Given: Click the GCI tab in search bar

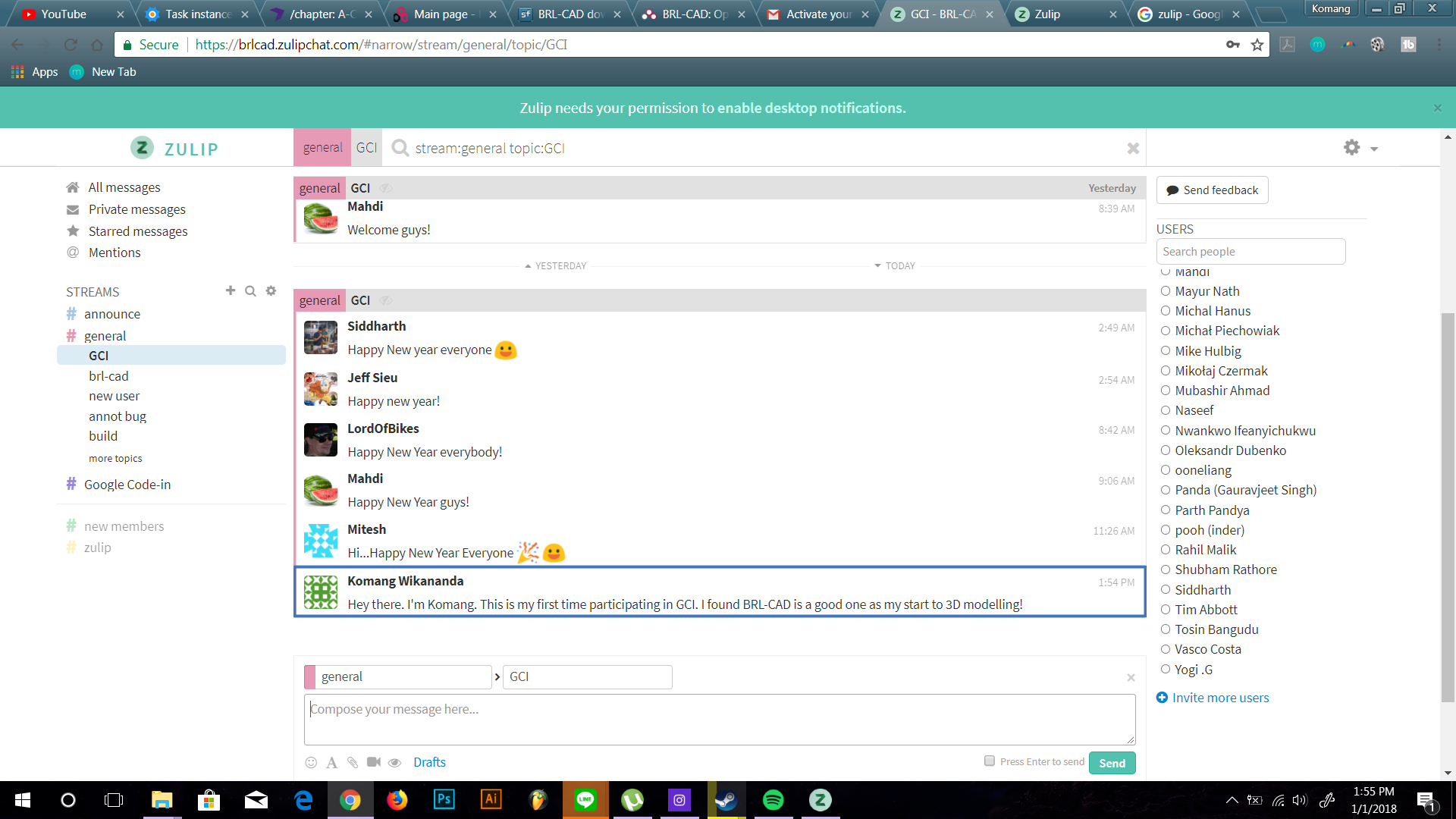Looking at the screenshot, I should [x=366, y=147].
